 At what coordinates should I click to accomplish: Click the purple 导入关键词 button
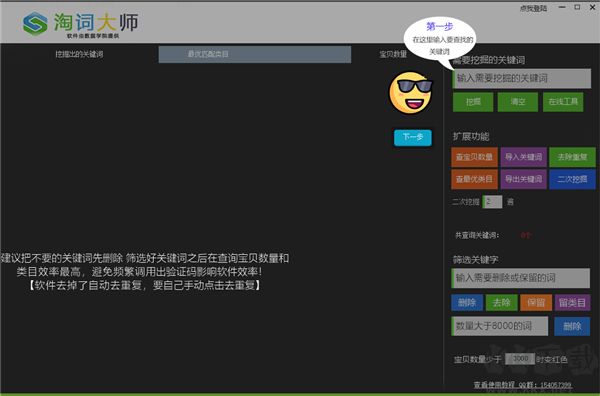(523, 157)
